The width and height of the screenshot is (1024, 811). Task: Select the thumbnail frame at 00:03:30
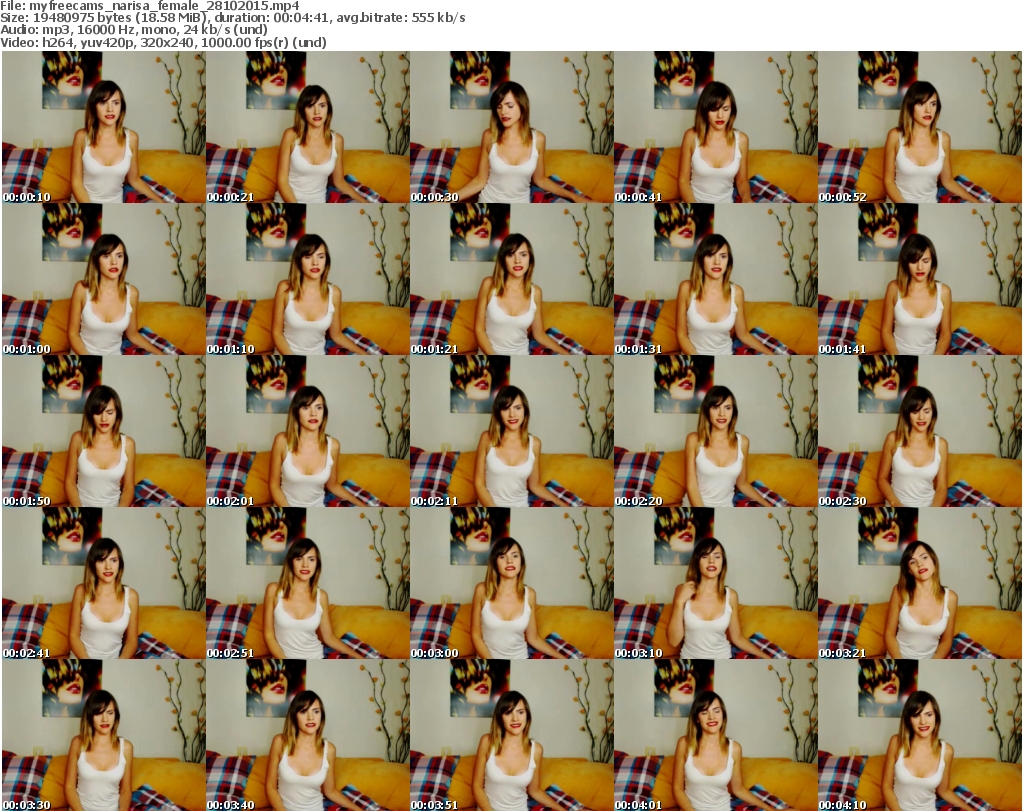pos(104,735)
